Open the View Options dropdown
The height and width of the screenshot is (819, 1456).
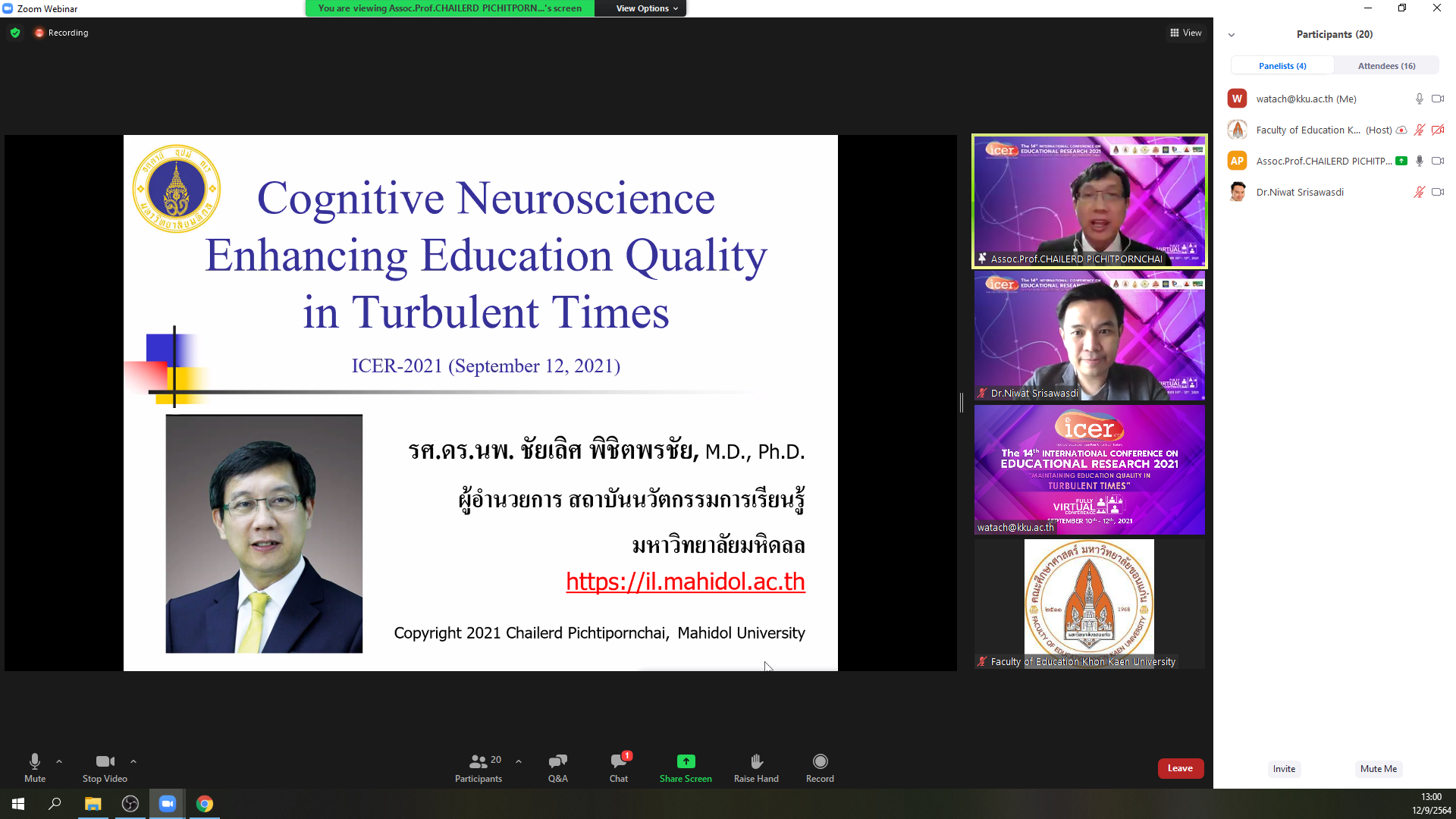point(646,8)
